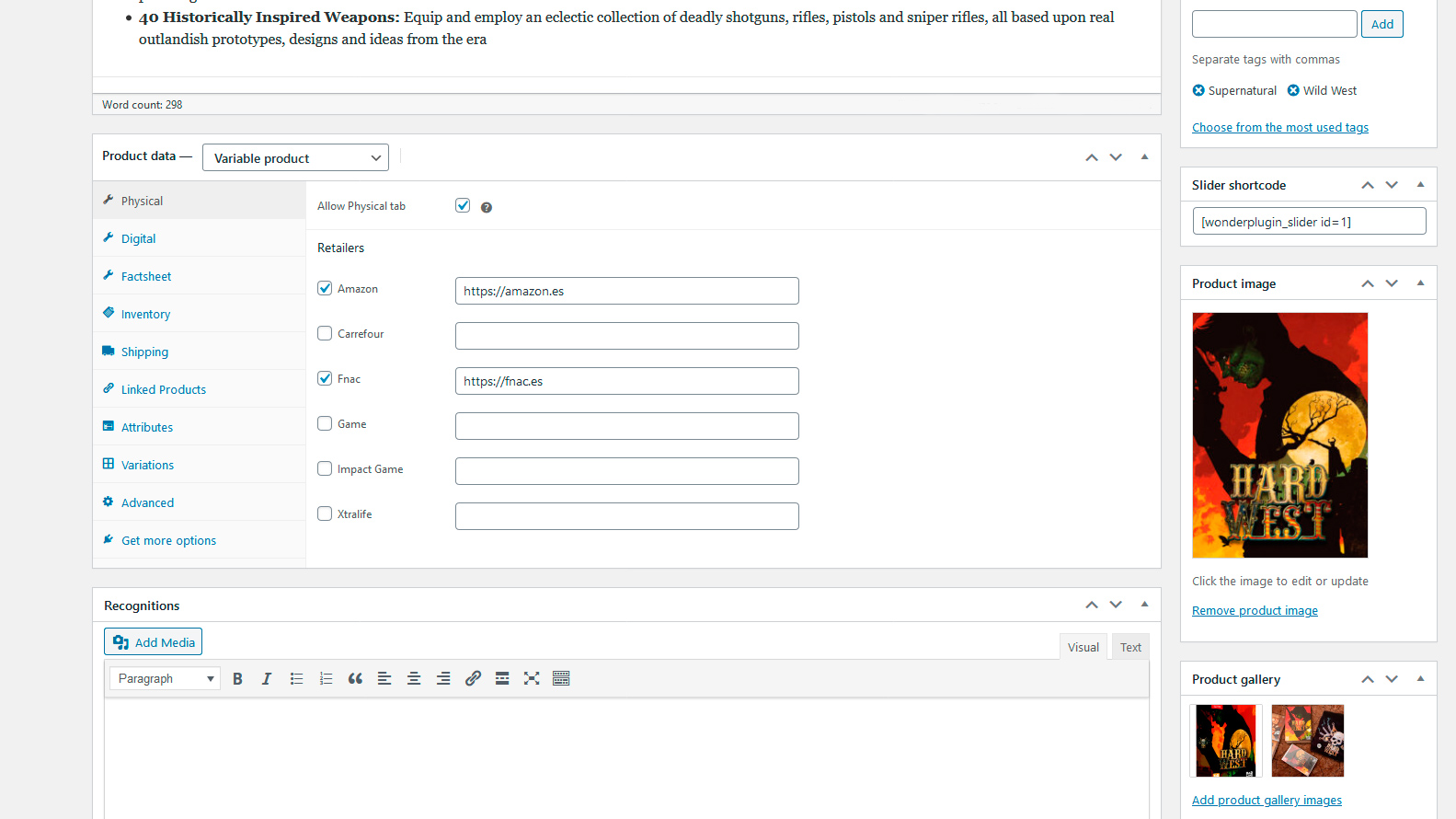Enable the Carrefour retailer checkbox
Viewport: 1456px width, 819px height.
coord(325,333)
